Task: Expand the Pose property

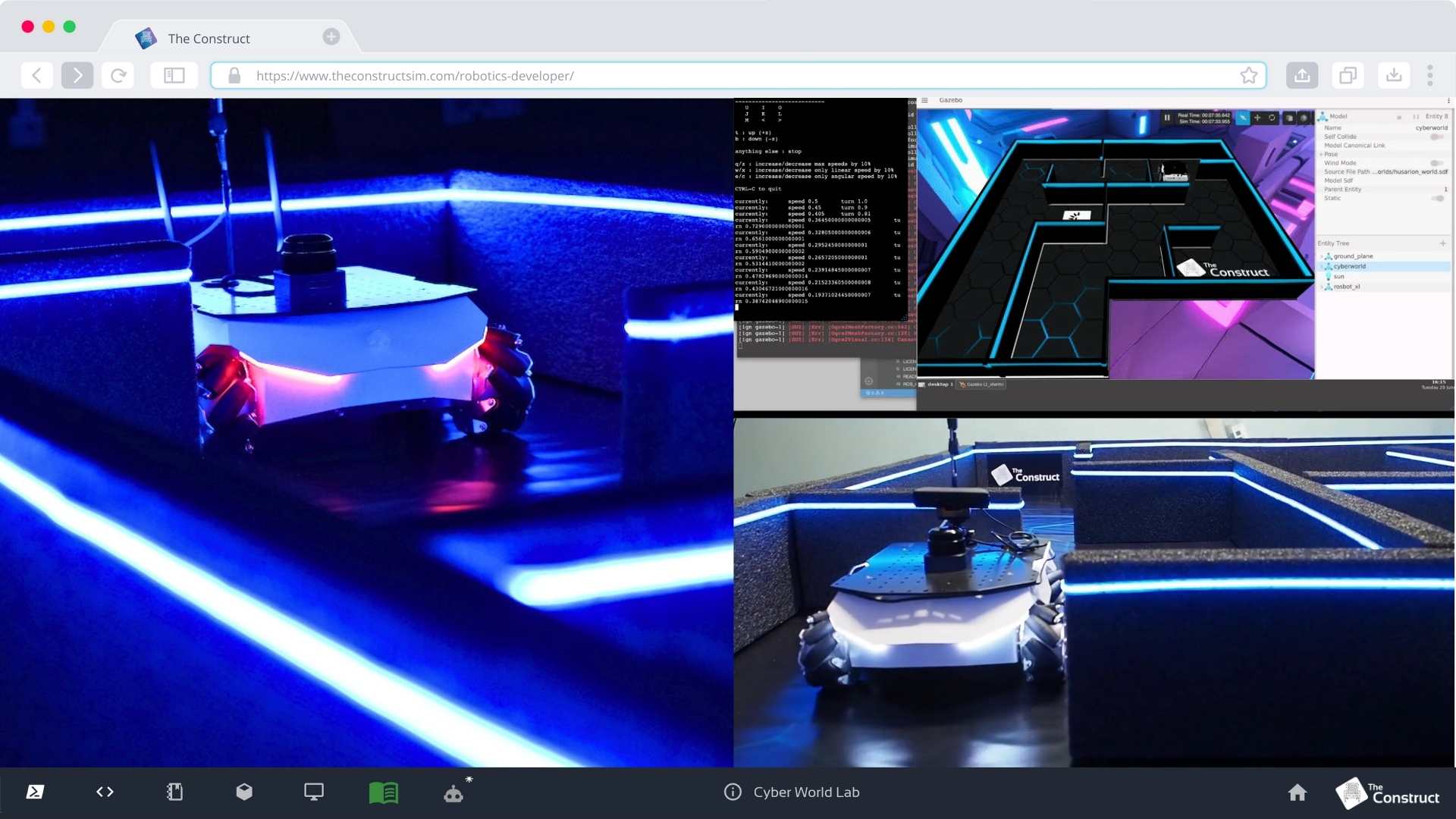Action: (1322, 154)
